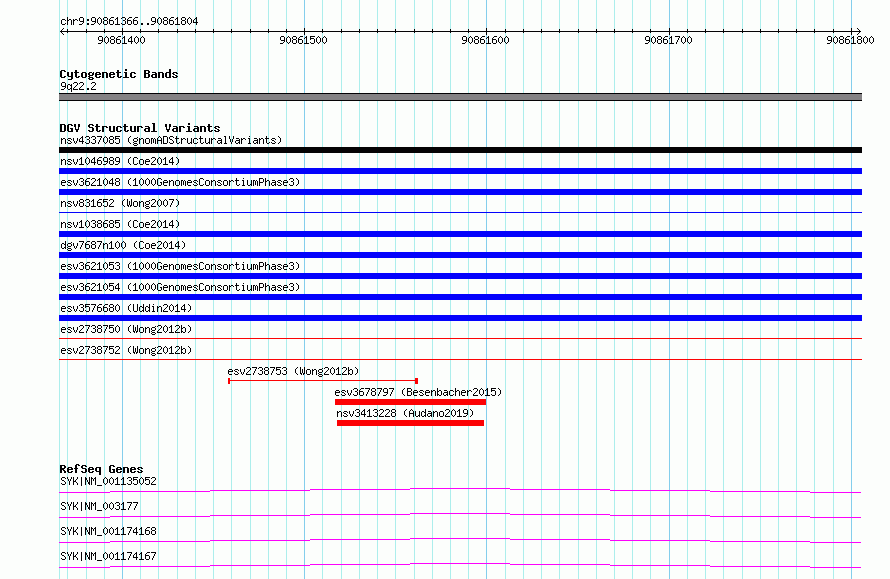Click the magenta line of SYK|NM_001174167
890x579 pixels.
pos(460,565)
